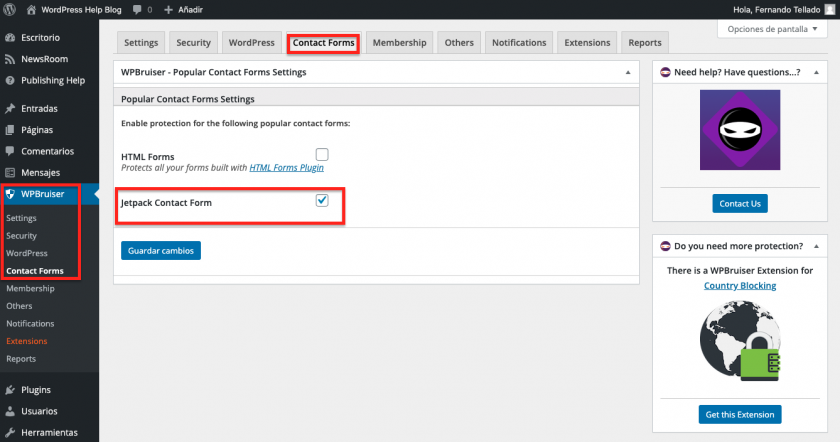Open the HTML Forms Plugin link
This screenshot has width=840, height=442.
pyautogui.click(x=286, y=168)
